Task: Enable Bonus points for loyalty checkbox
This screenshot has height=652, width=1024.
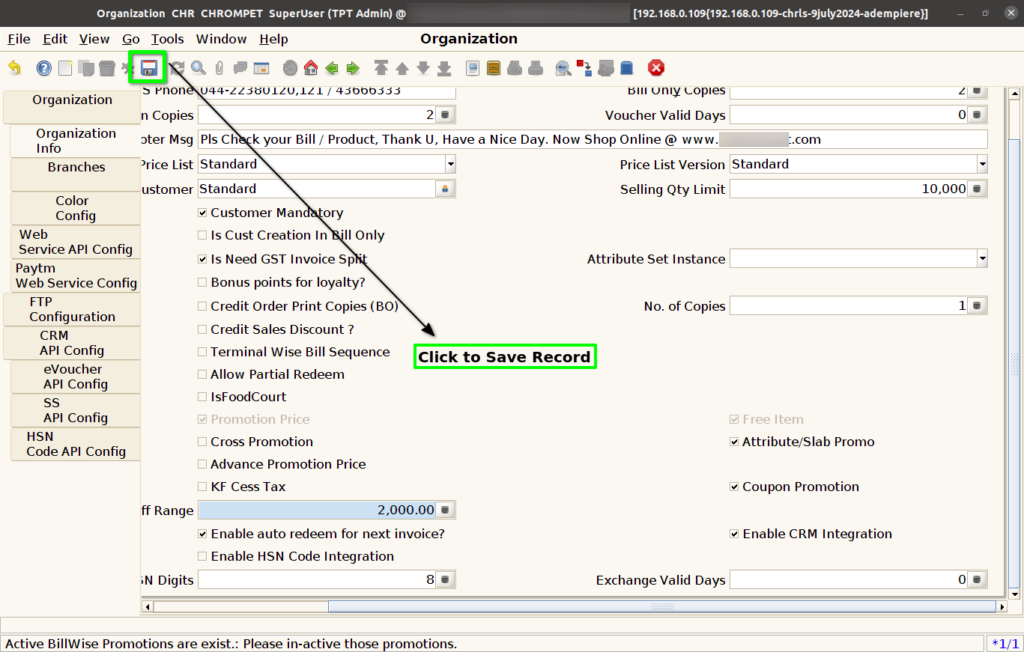Action: tap(202, 282)
